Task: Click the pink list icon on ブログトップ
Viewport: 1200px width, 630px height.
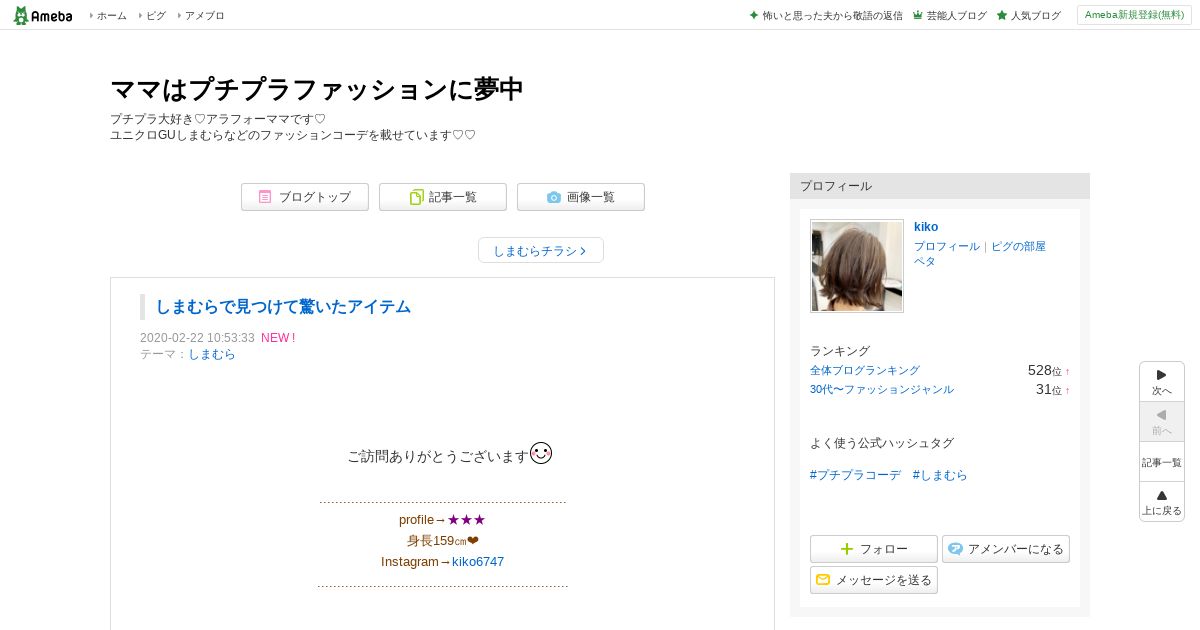Action: [265, 197]
